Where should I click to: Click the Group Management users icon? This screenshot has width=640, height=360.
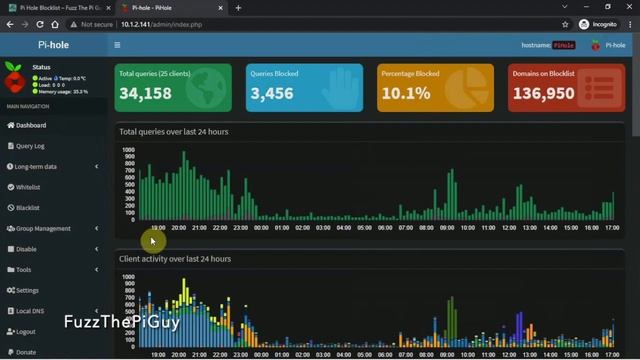pos(11,228)
